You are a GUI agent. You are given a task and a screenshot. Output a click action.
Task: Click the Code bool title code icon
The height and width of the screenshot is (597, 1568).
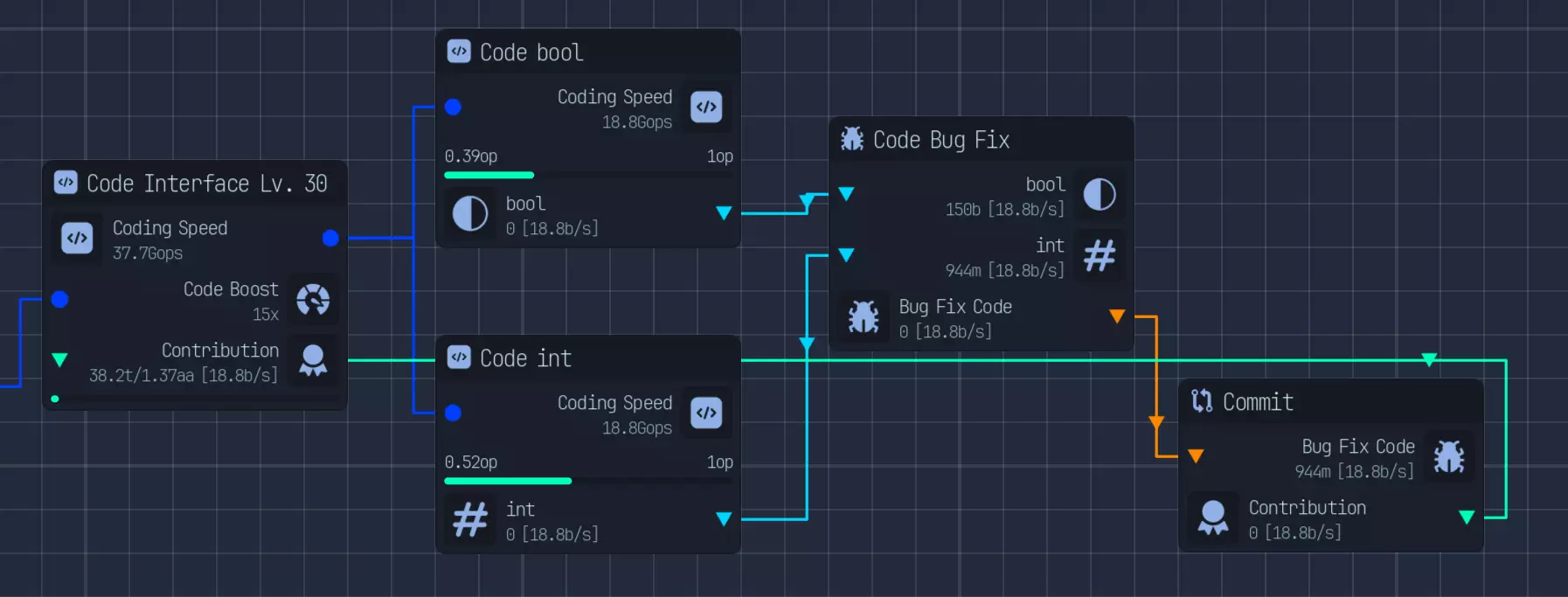[459, 52]
